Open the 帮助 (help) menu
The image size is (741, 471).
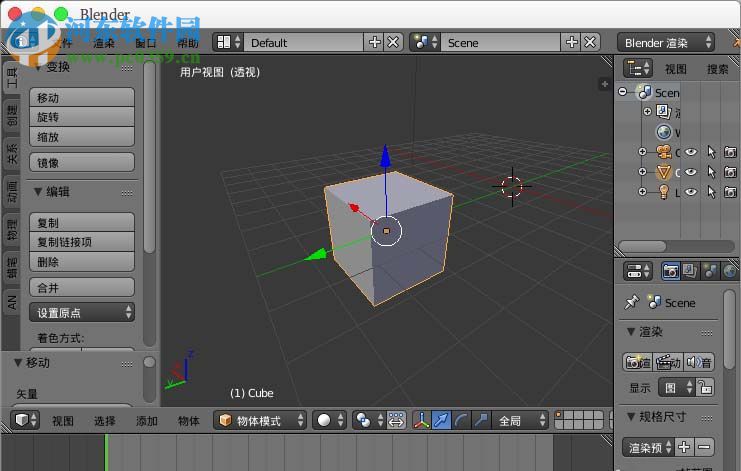click(188, 43)
